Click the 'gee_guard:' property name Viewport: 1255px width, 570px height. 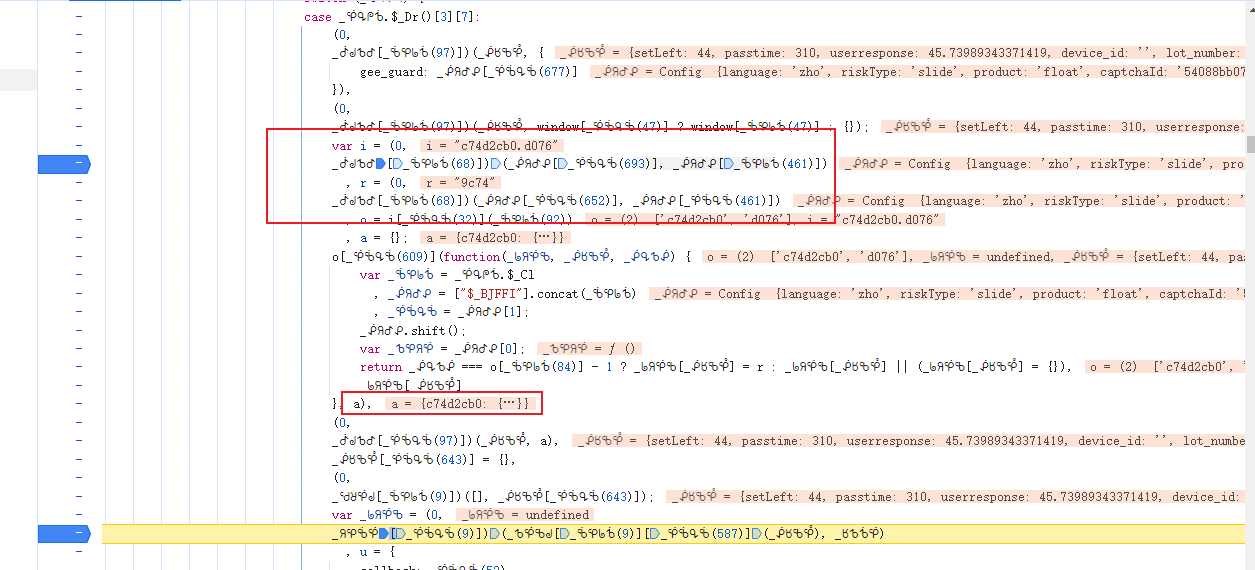(x=394, y=72)
